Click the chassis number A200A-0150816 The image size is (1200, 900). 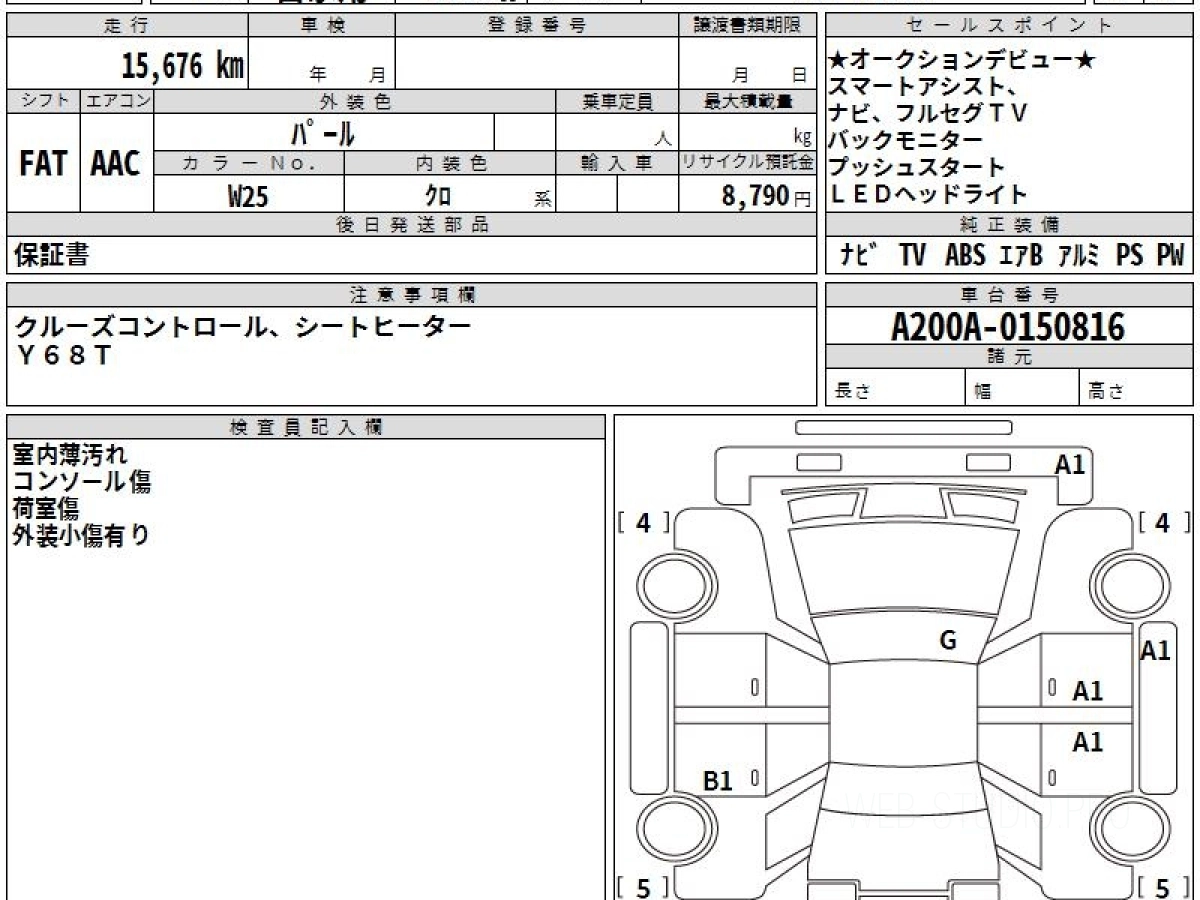[1007, 327]
